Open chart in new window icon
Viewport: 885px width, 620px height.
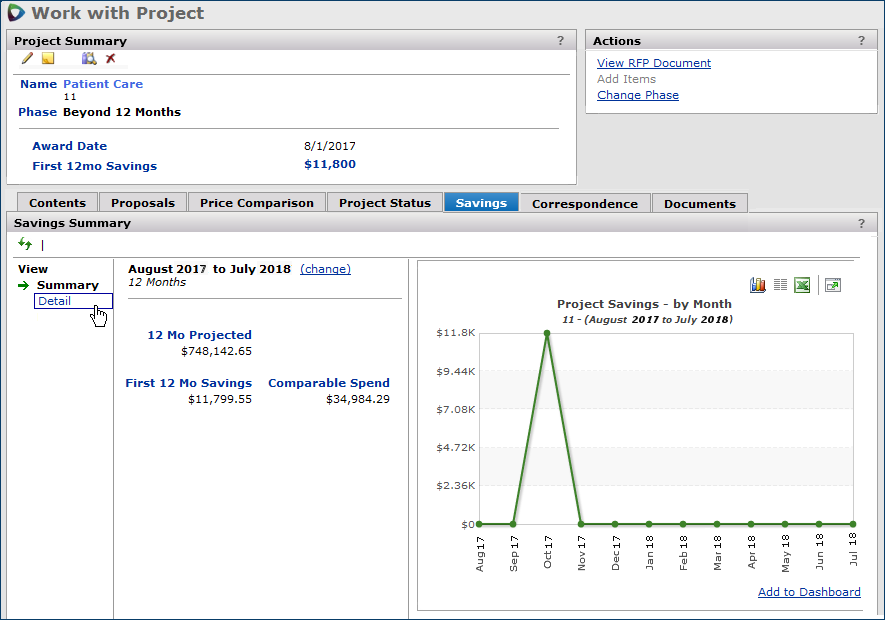(833, 285)
